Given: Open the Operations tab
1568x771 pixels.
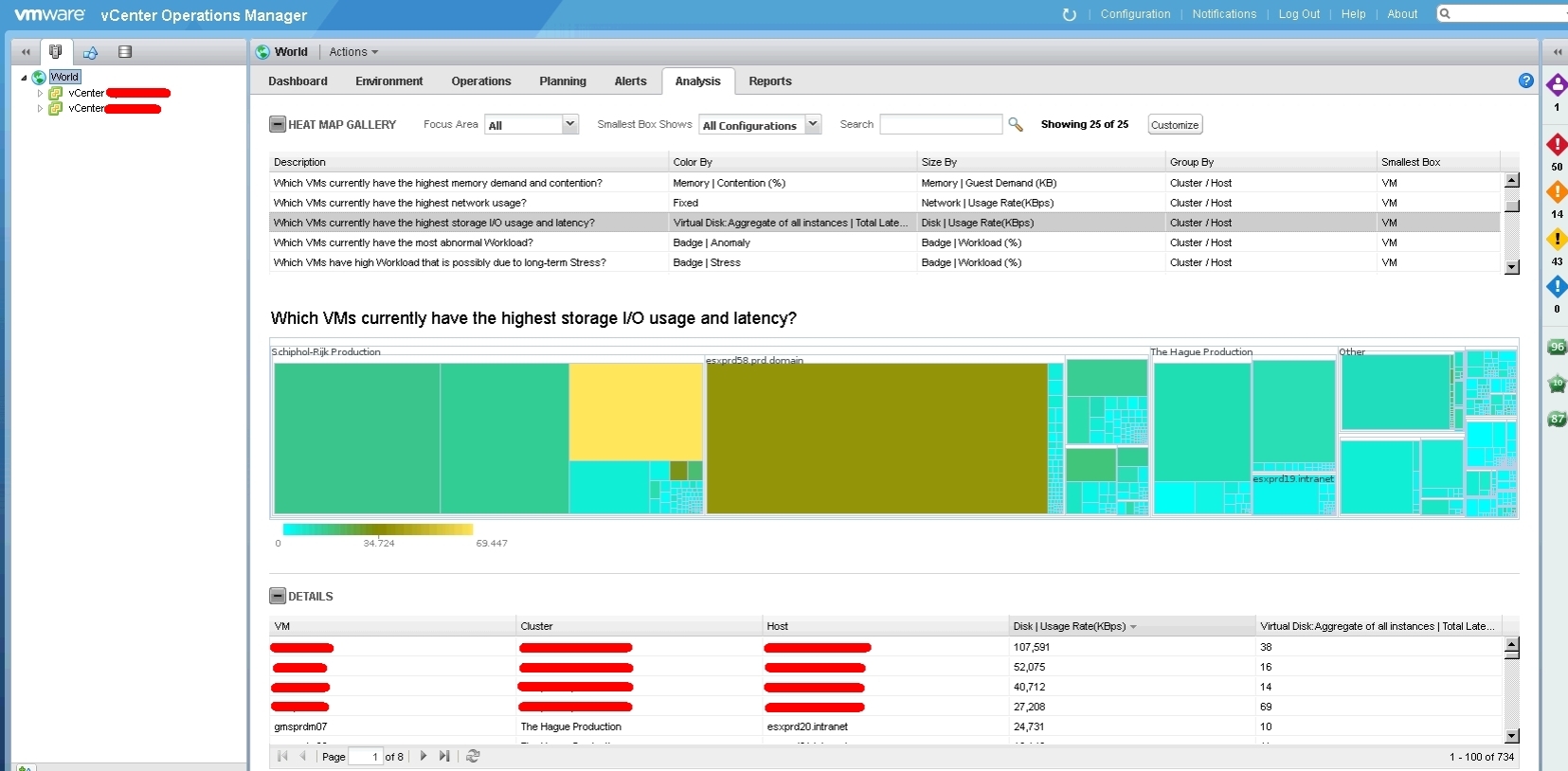Looking at the screenshot, I should [x=481, y=81].
